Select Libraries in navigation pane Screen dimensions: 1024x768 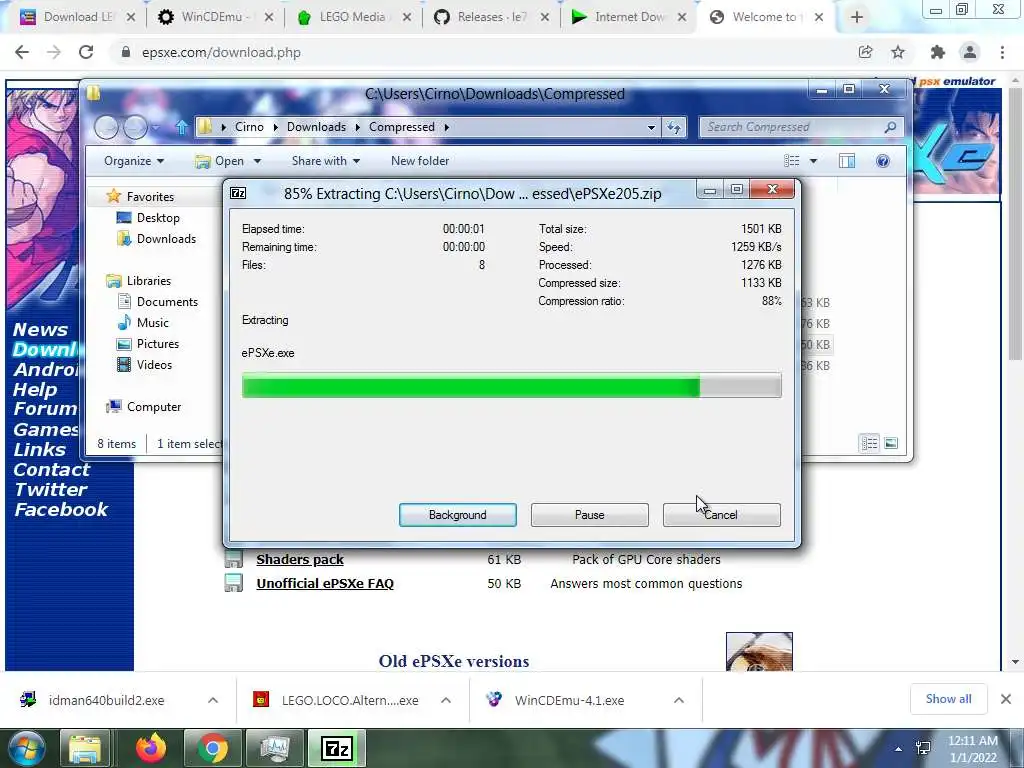coord(149,280)
